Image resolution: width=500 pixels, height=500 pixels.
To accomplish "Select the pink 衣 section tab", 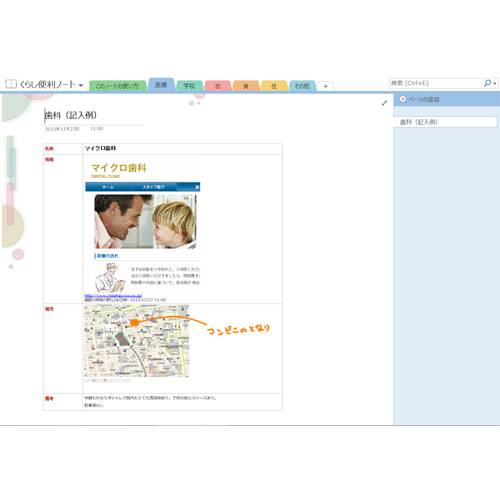I will point(218,86).
